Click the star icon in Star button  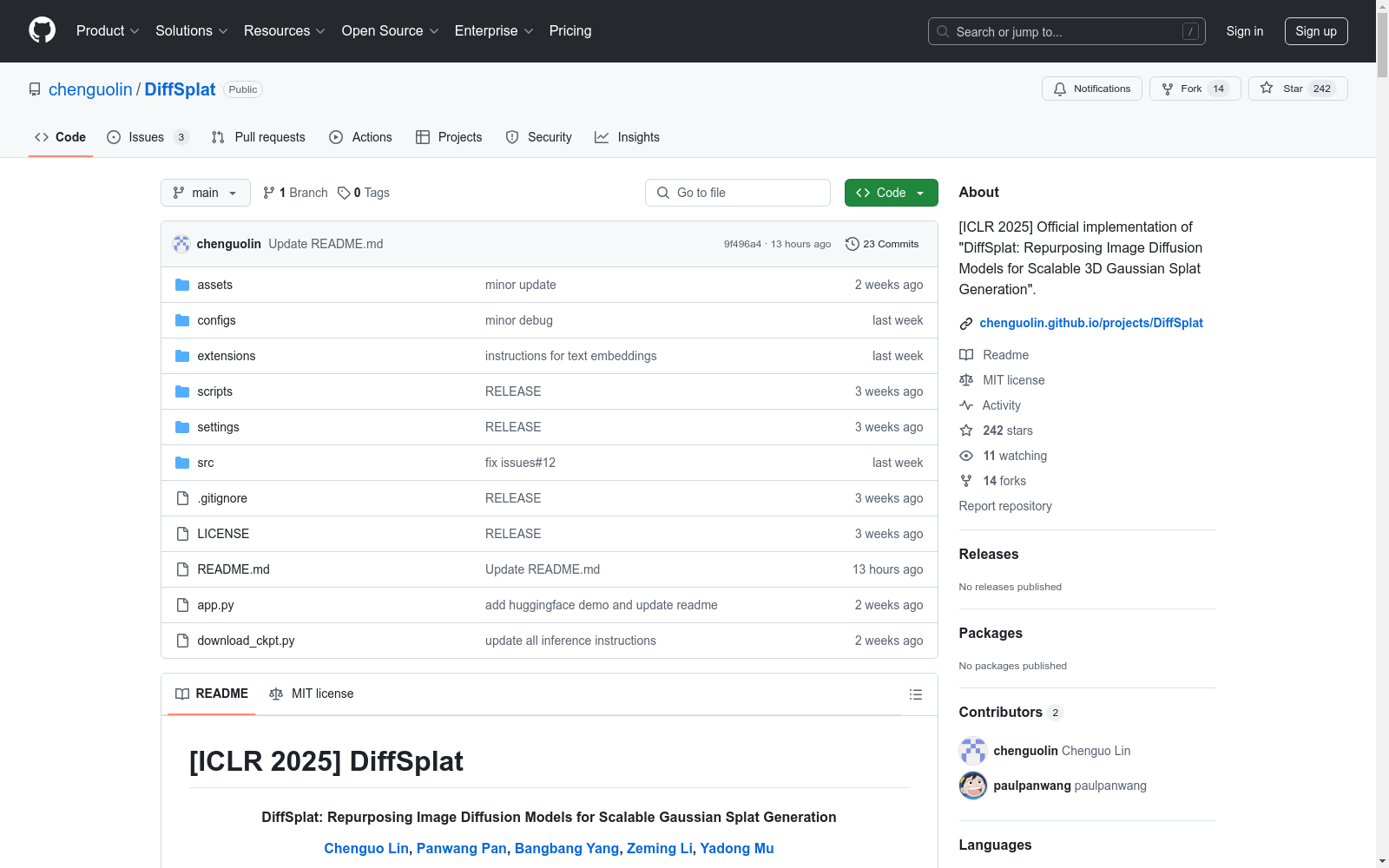1267,88
